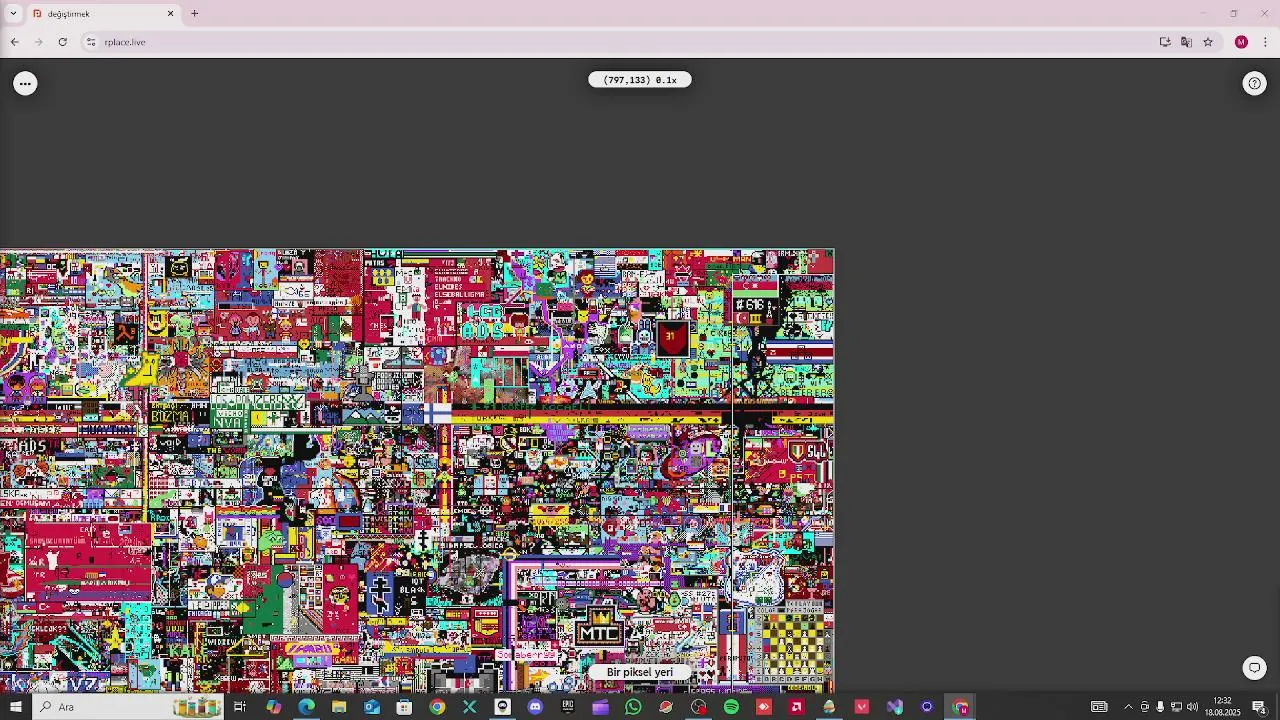
Task: Open Visual Studio from the taskbar
Action: coord(895,707)
